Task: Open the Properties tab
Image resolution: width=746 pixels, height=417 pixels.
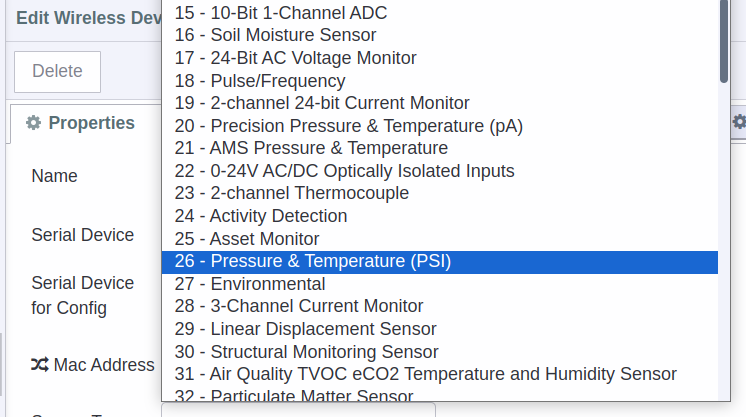Action: coord(80,123)
